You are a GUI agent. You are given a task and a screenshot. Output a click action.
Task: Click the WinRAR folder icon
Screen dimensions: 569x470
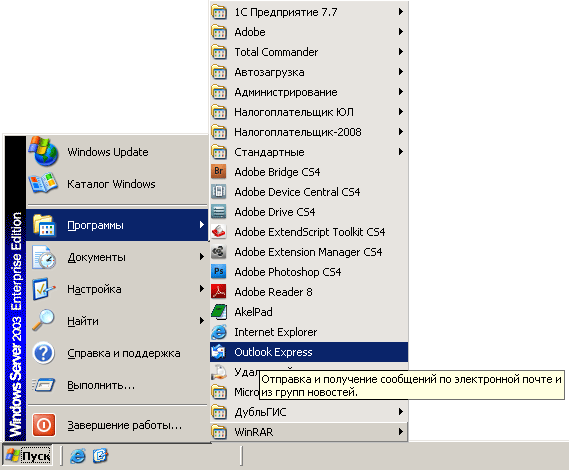point(219,432)
